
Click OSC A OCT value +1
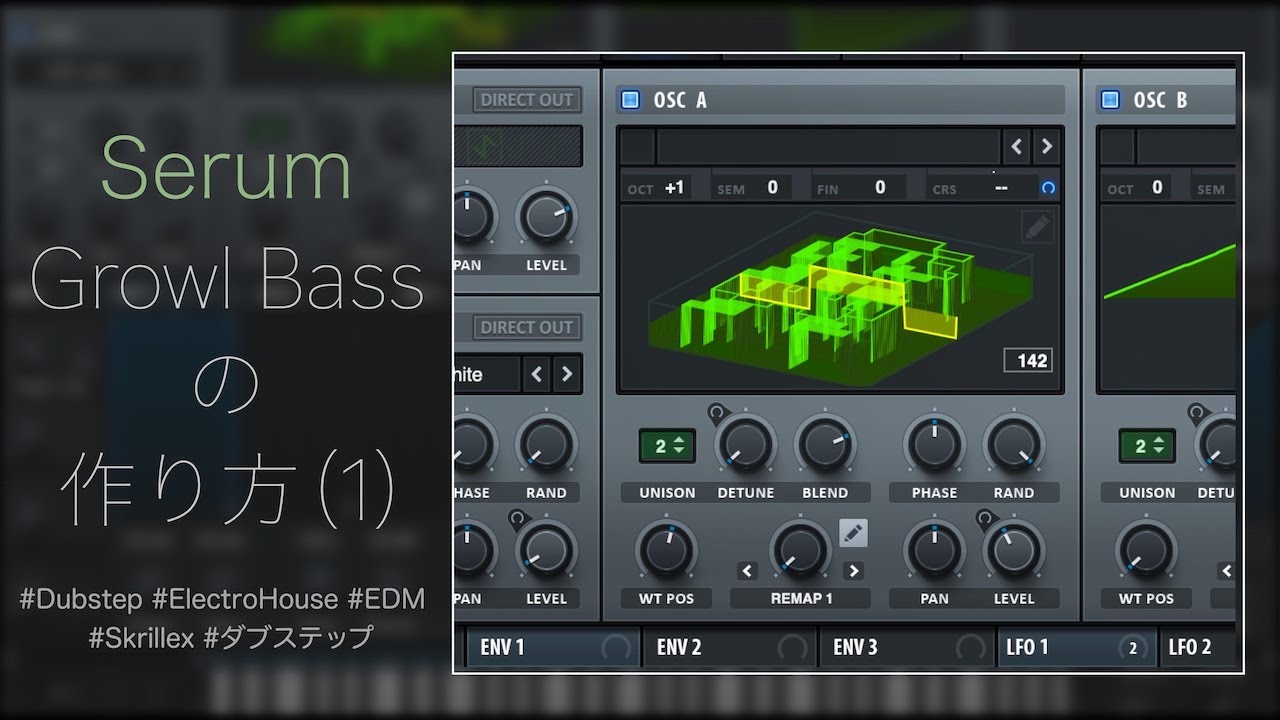675,187
